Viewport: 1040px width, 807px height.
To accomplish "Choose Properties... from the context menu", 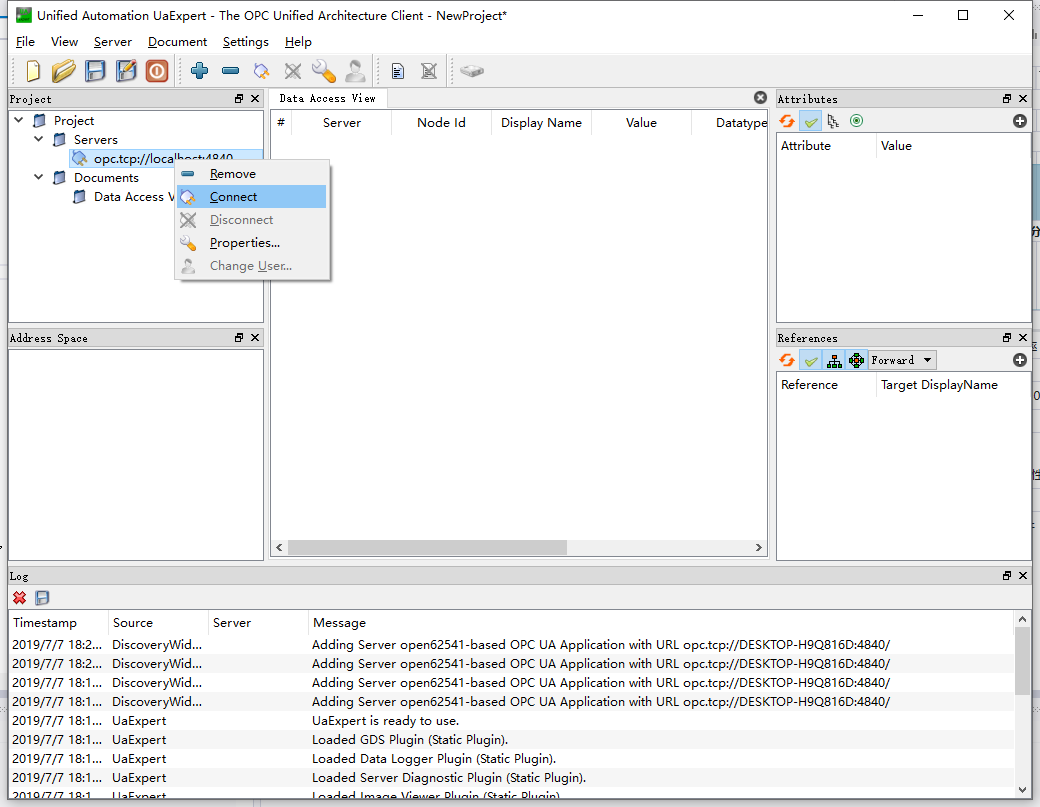I will point(252,243).
